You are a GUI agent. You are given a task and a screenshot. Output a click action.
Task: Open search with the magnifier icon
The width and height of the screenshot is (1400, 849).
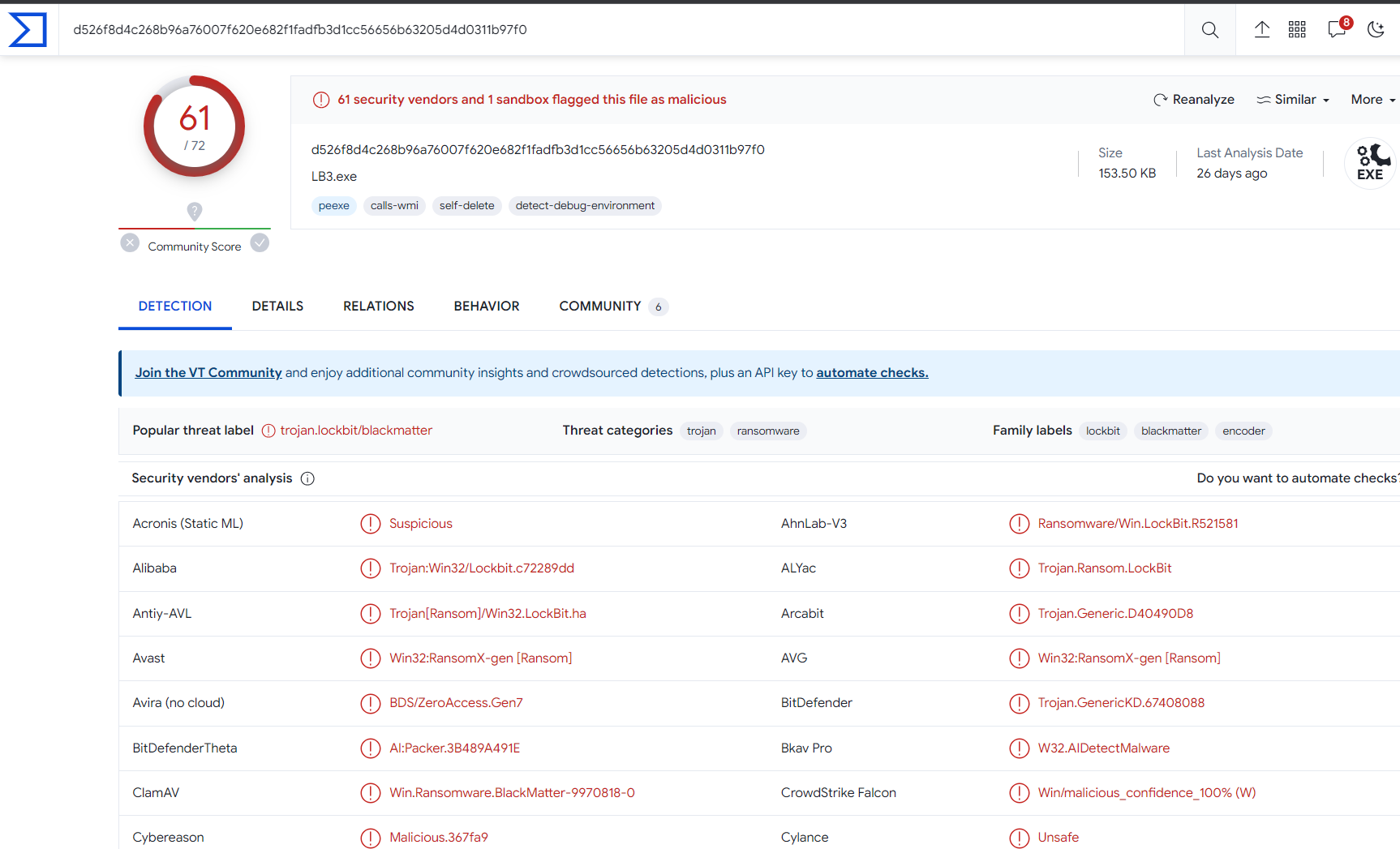[1209, 29]
